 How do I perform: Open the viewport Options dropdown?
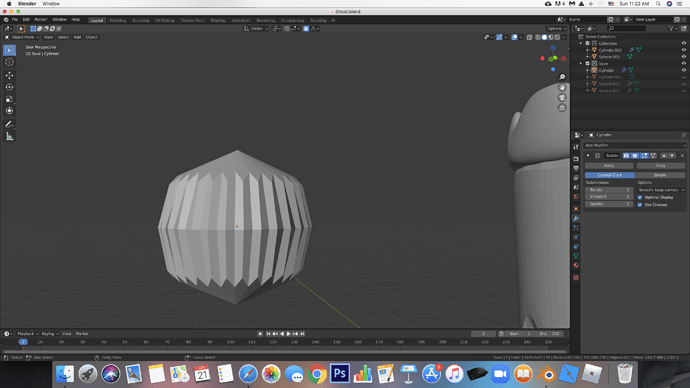click(x=556, y=29)
